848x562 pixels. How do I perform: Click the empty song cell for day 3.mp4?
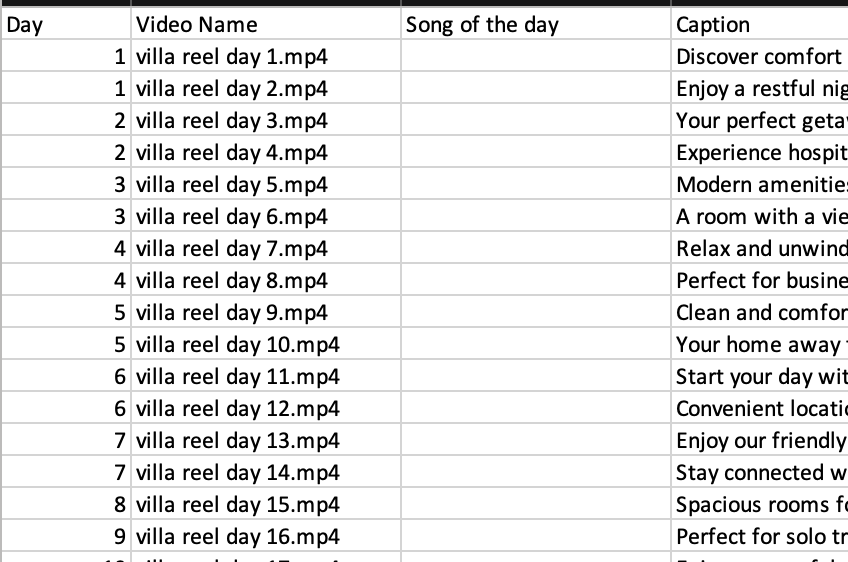(x=536, y=121)
